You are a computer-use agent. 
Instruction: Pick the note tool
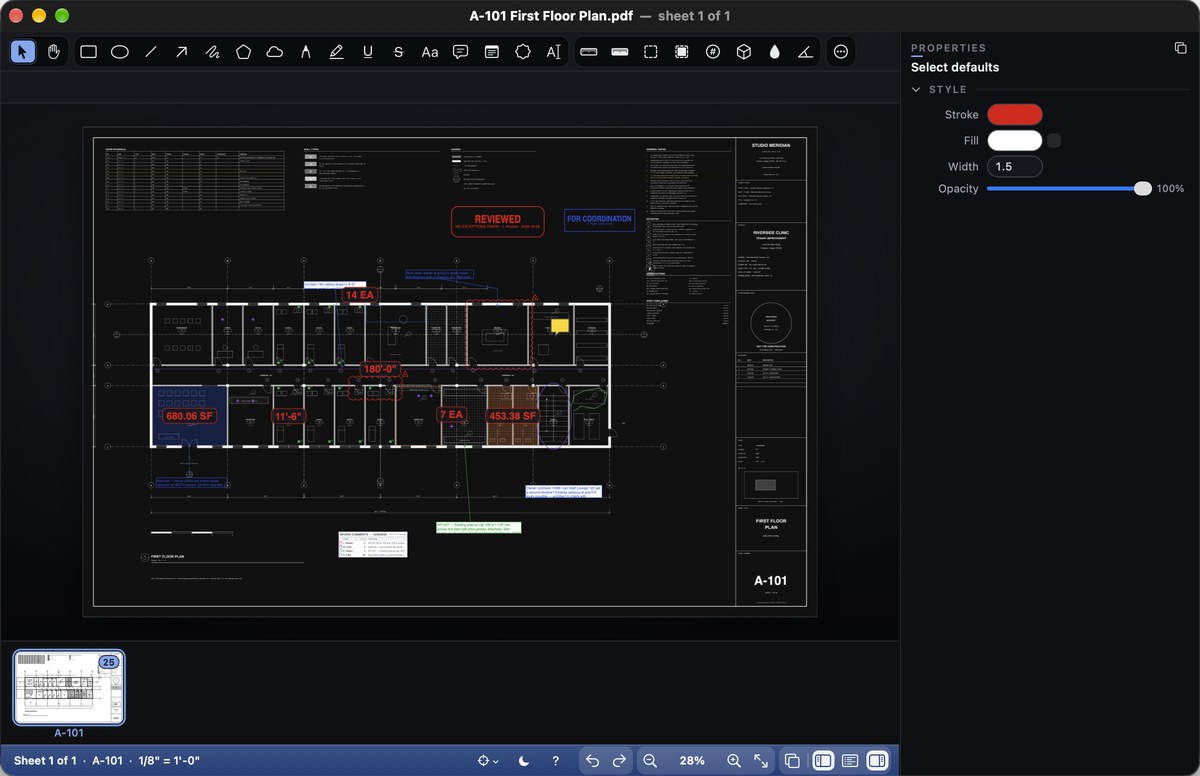click(492, 52)
